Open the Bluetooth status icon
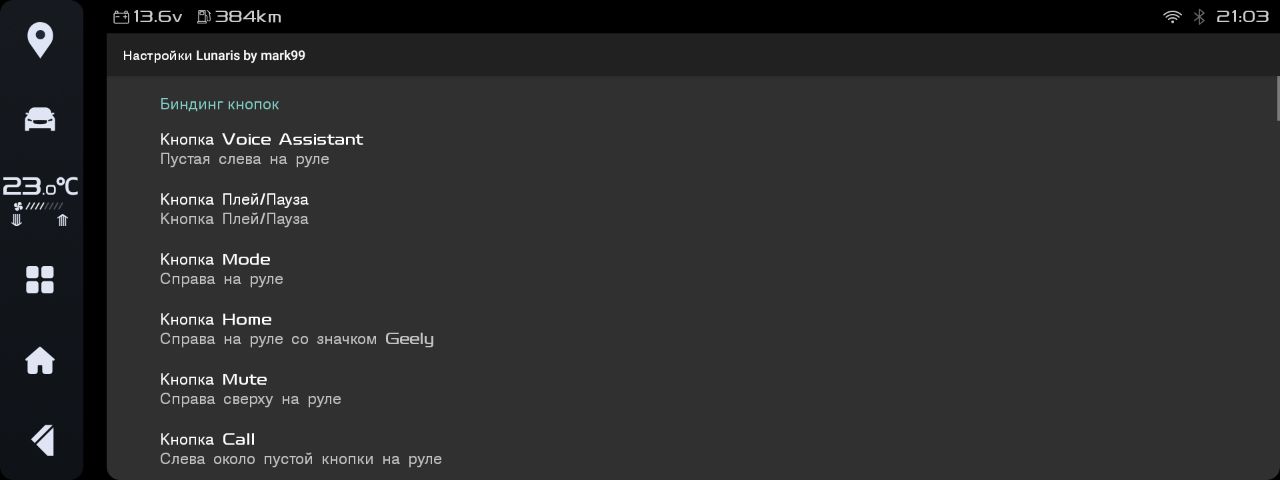Screen dimensions: 1280x480 click(x=1199, y=17)
